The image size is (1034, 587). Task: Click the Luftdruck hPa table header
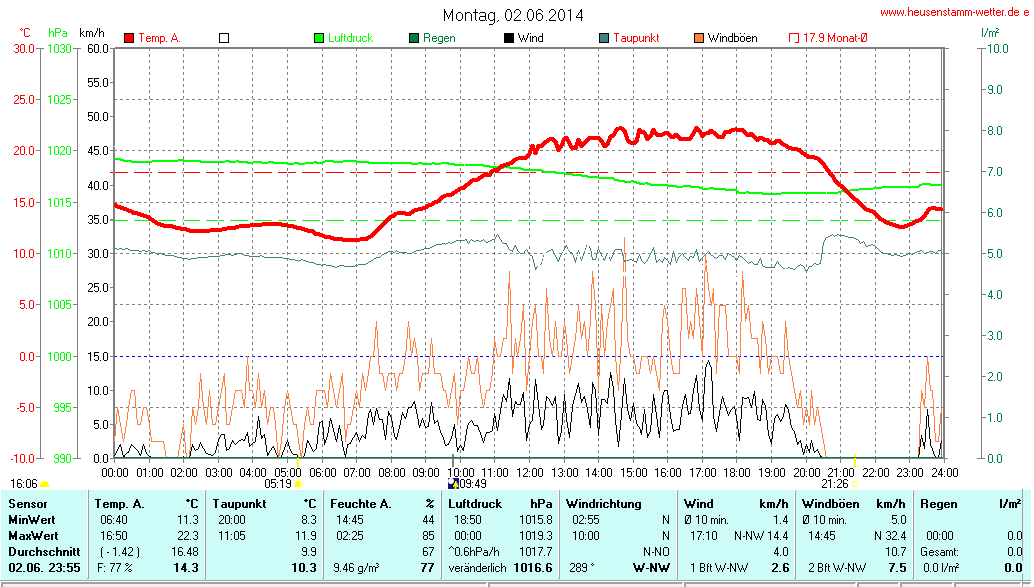pos(500,504)
